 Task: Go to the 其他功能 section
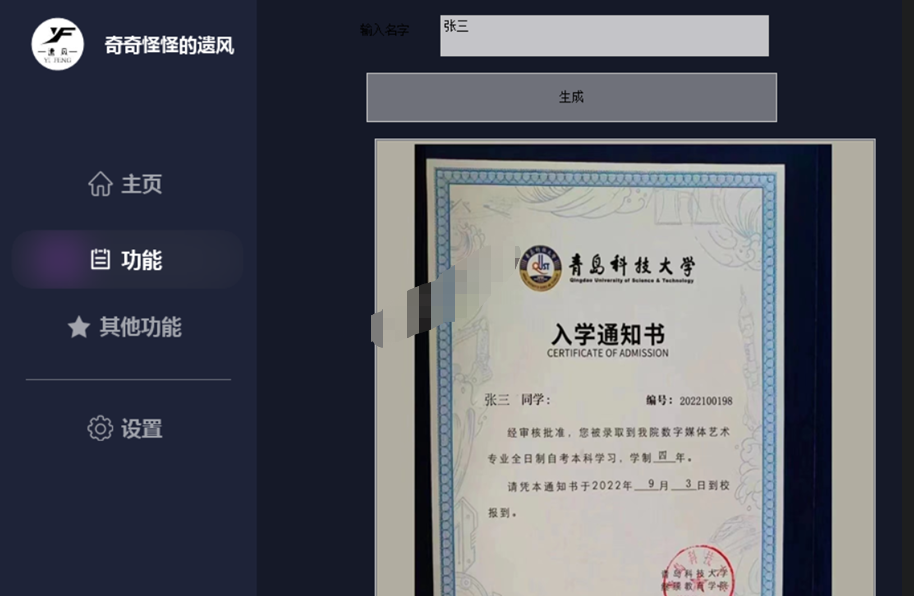pos(140,327)
